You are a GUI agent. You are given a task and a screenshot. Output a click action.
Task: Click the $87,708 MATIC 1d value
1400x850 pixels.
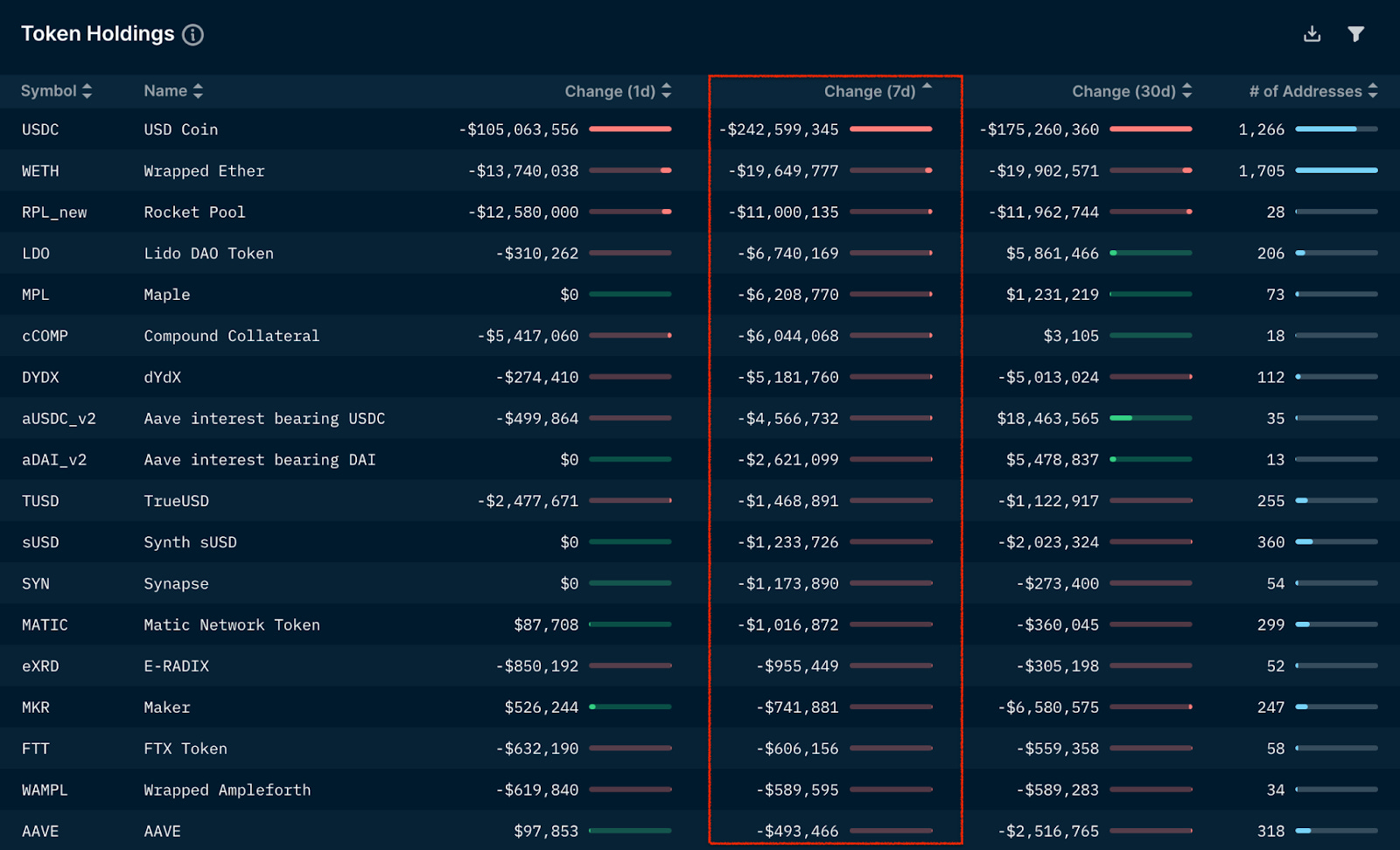click(546, 625)
